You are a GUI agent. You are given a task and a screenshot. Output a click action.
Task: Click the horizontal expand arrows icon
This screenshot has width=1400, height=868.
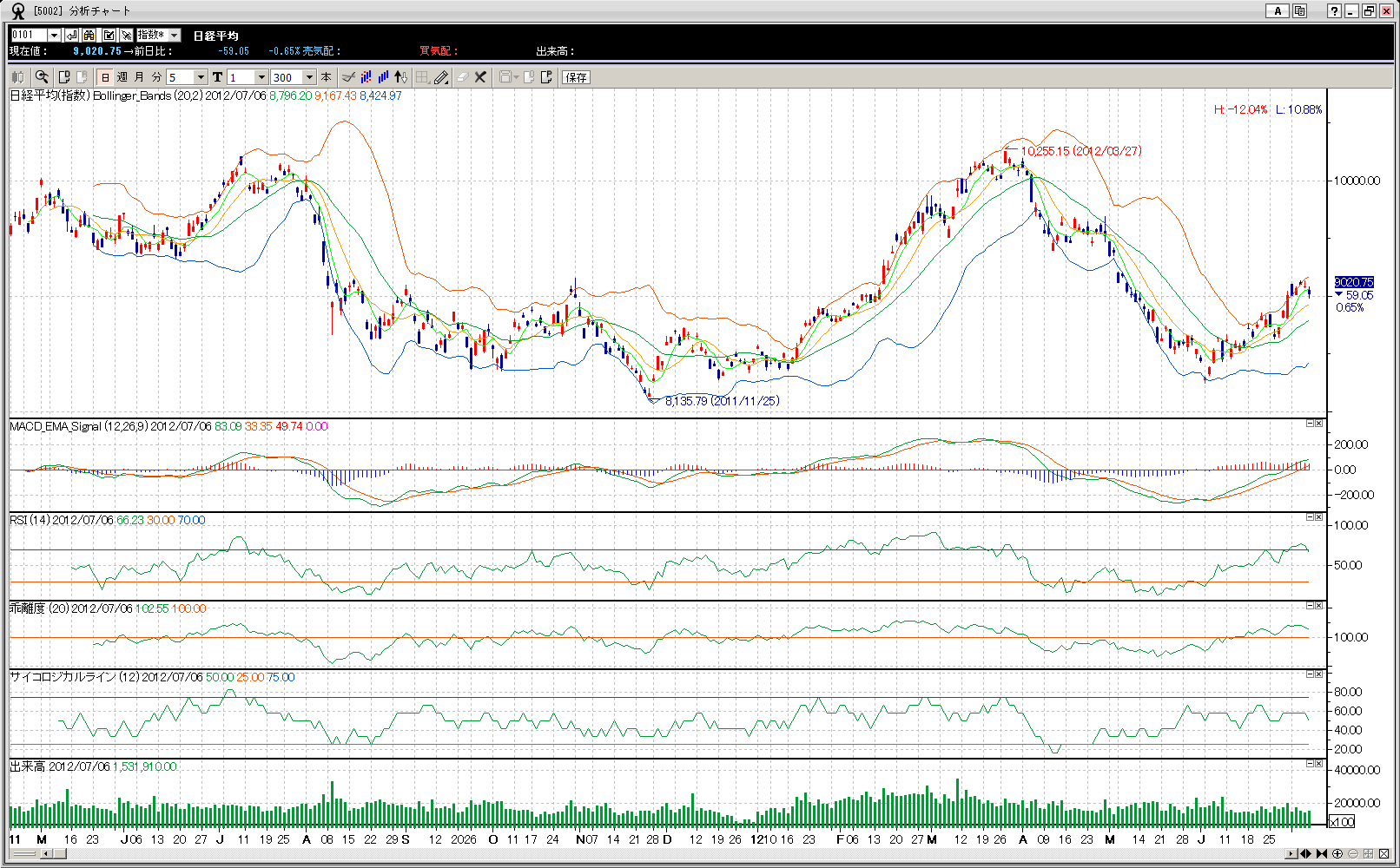[1305, 854]
